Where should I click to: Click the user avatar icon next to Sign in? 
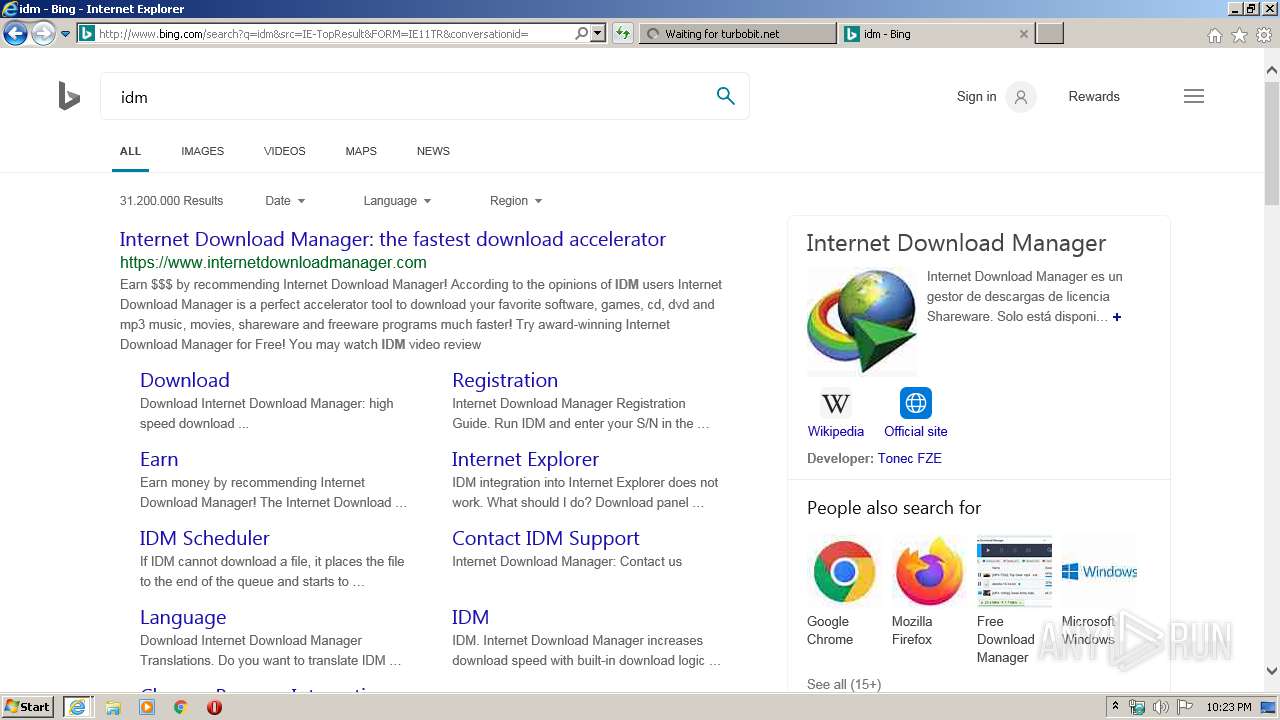(x=1020, y=97)
